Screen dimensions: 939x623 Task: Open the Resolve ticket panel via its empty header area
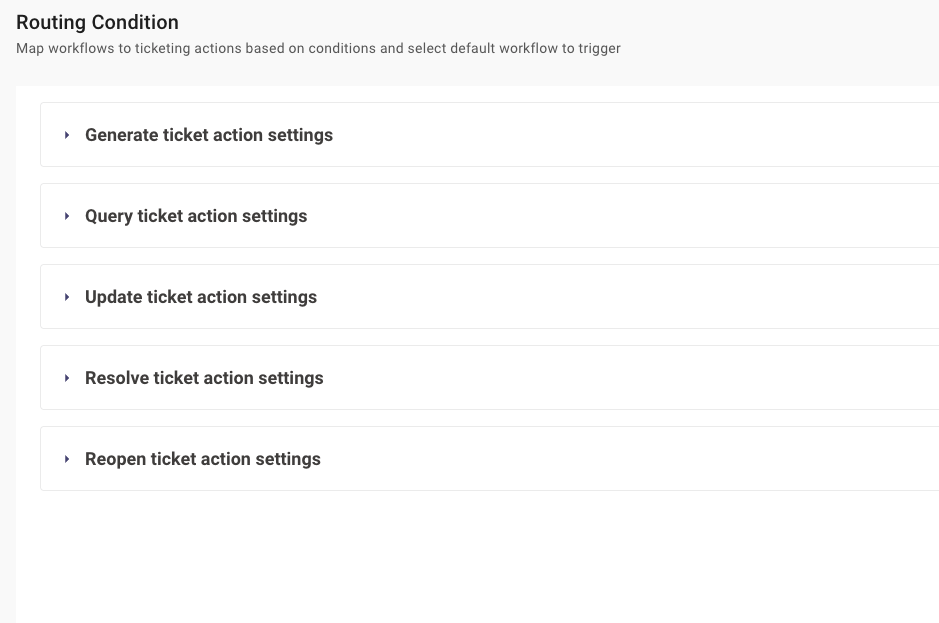[x=632, y=377]
